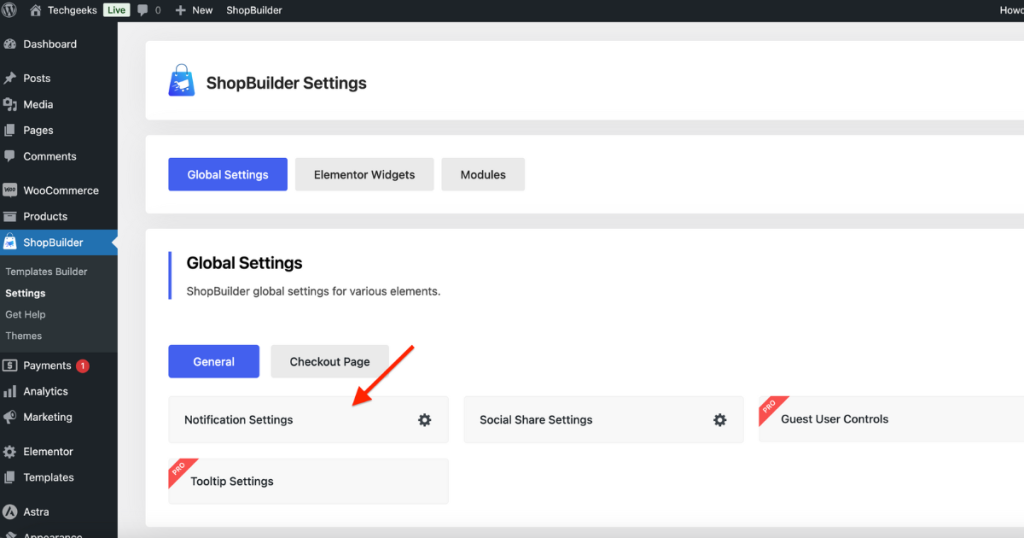The width and height of the screenshot is (1024, 538).
Task: Select the General sub-tab
Action: pos(214,361)
